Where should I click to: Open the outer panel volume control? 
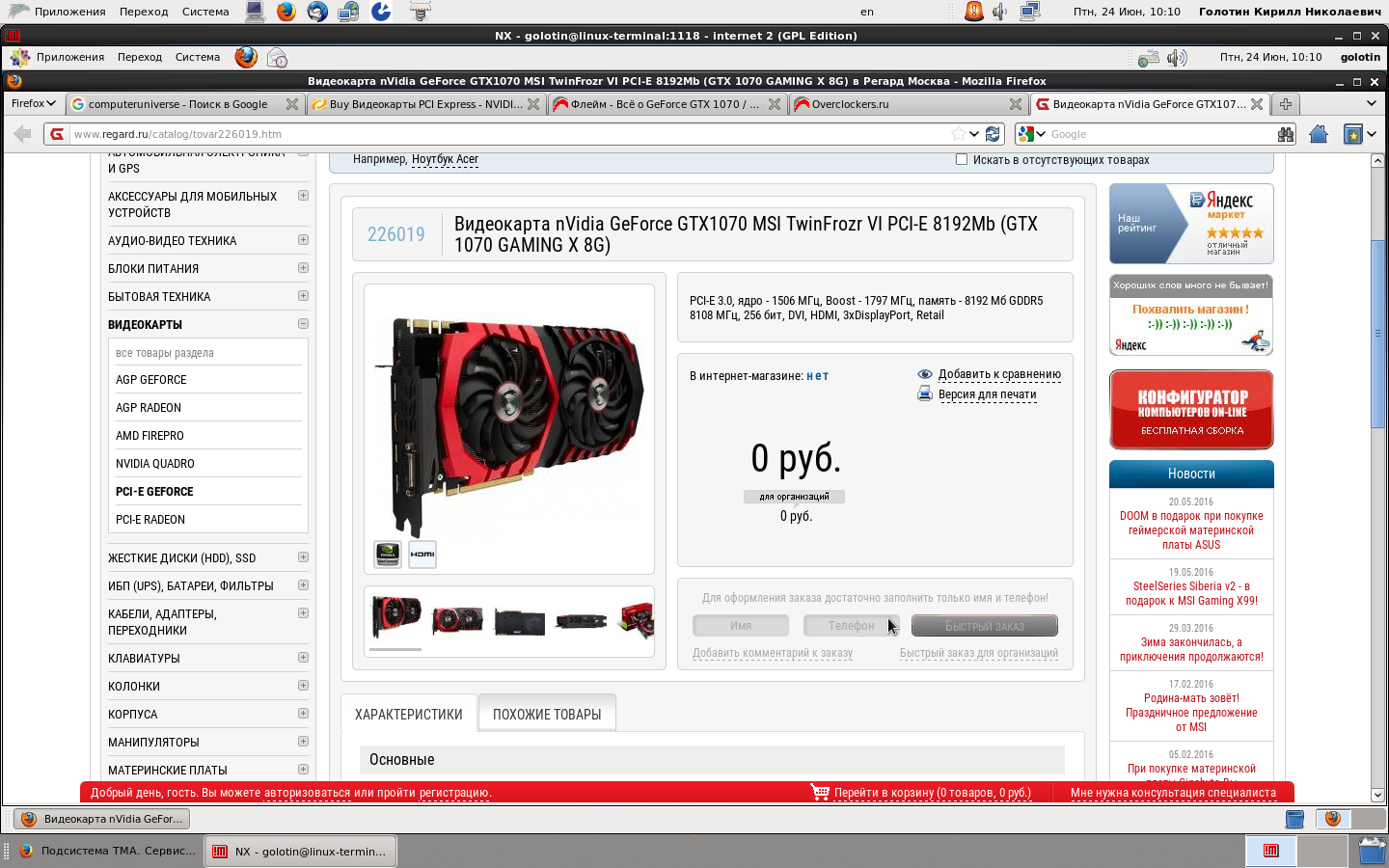[x=1000, y=12]
